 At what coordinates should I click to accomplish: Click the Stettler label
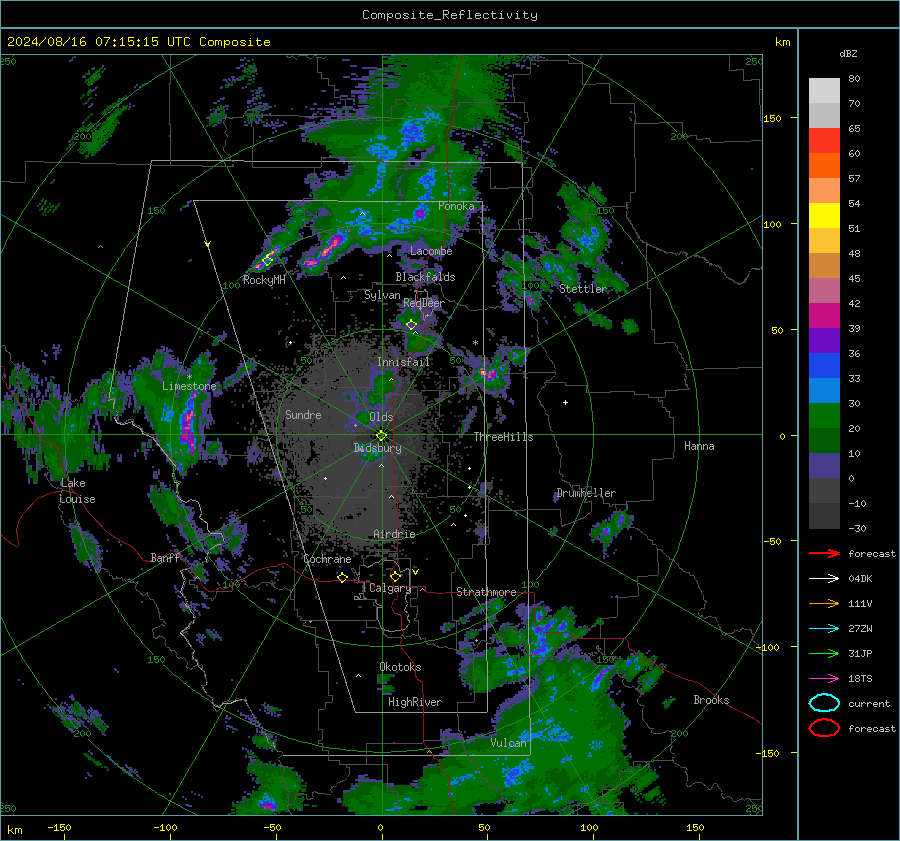(583, 289)
